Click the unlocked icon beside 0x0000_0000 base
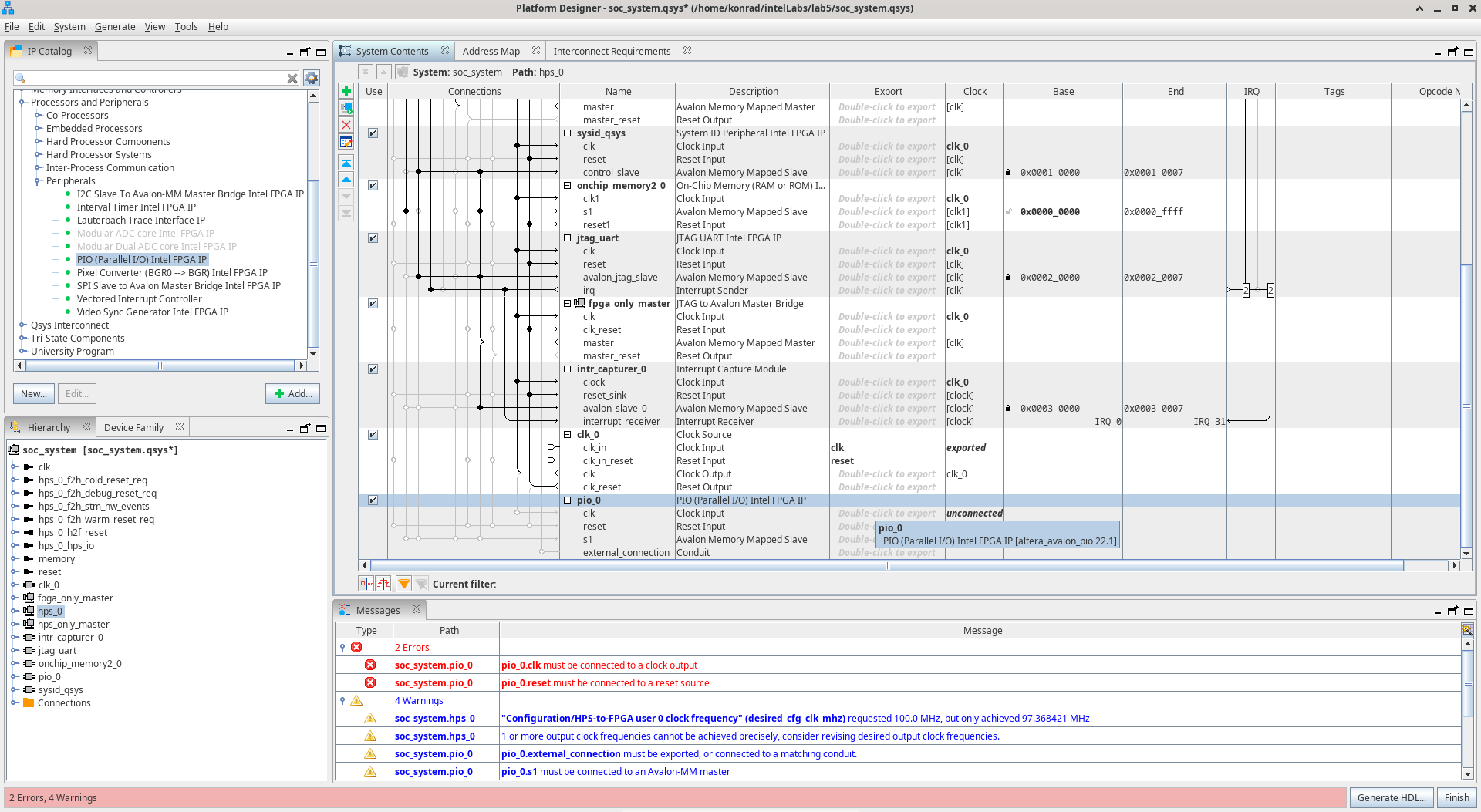 (1008, 211)
